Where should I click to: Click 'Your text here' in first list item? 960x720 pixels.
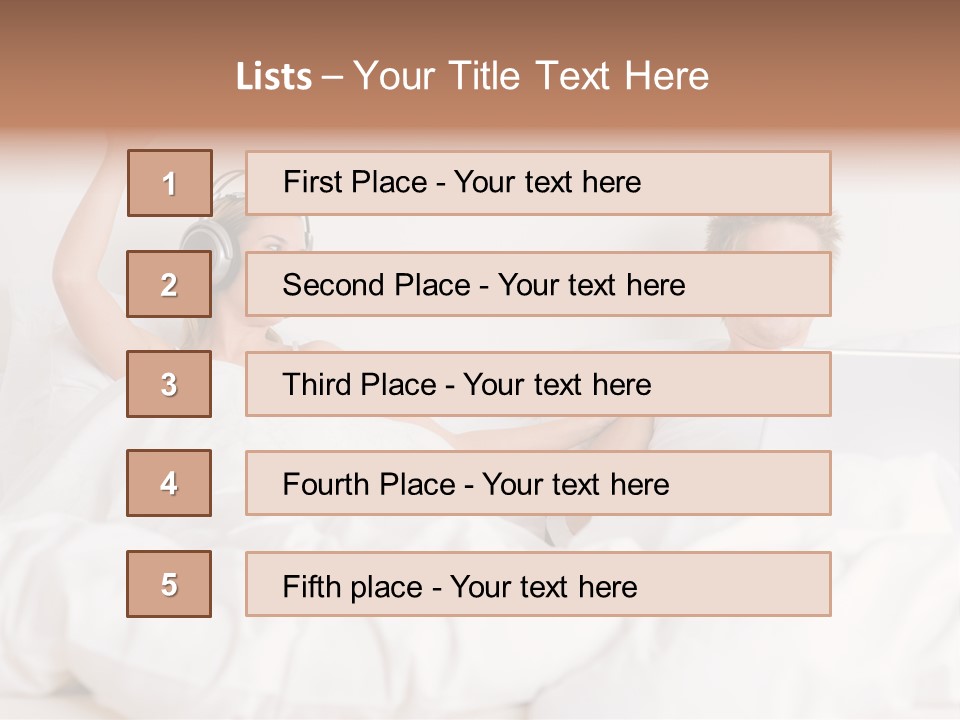click(547, 182)
